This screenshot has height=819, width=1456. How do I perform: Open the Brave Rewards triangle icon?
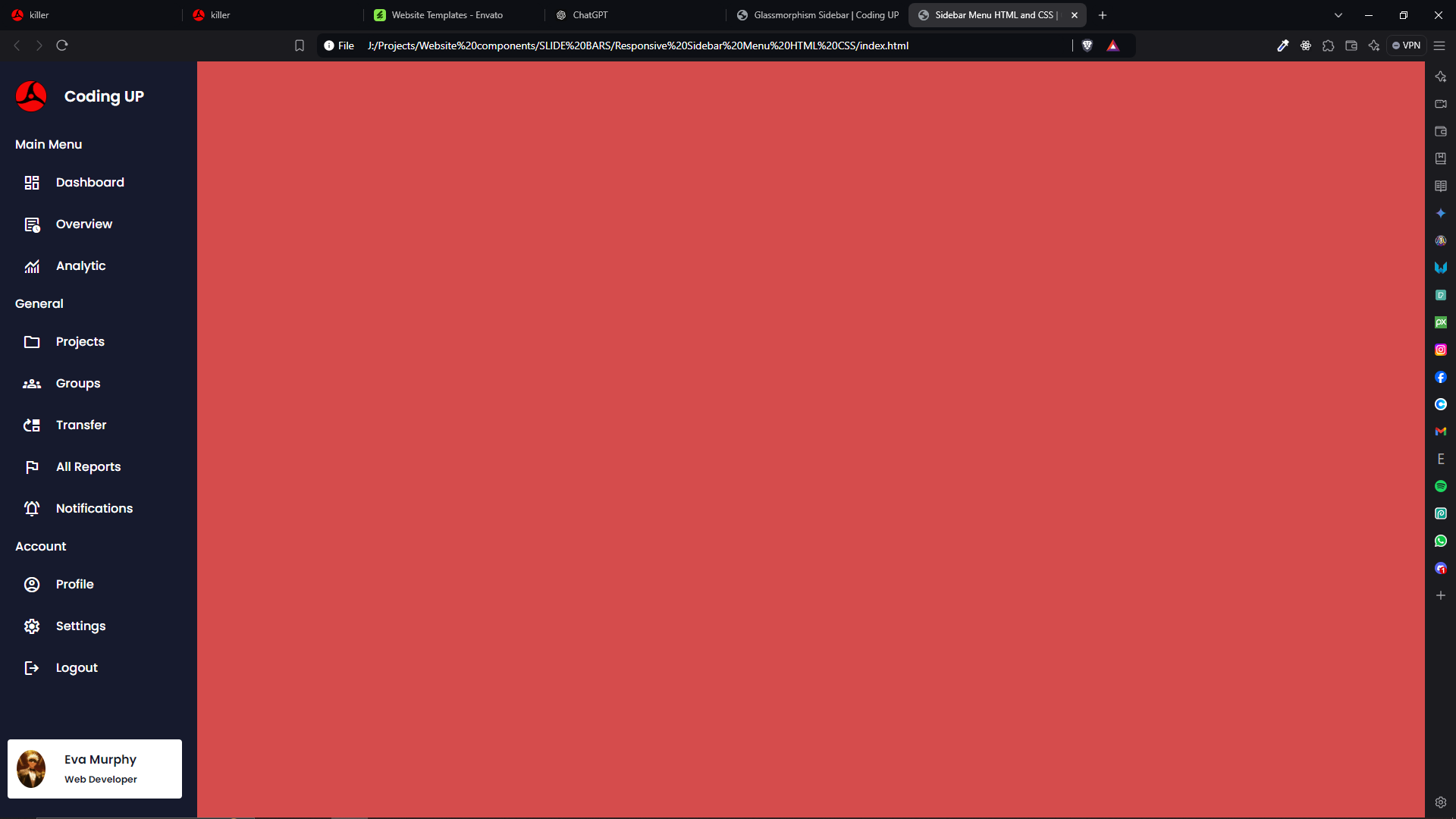pos(1113,45)
